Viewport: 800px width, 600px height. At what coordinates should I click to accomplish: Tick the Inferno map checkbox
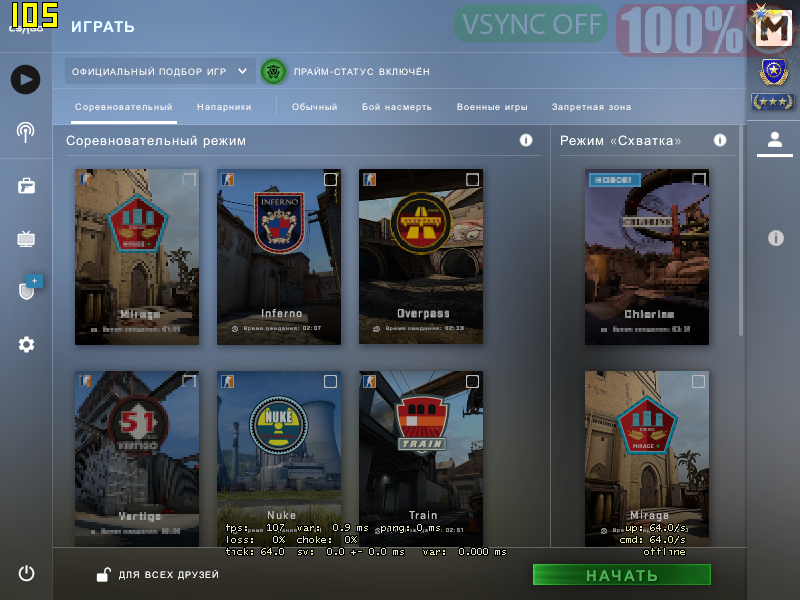330,180
